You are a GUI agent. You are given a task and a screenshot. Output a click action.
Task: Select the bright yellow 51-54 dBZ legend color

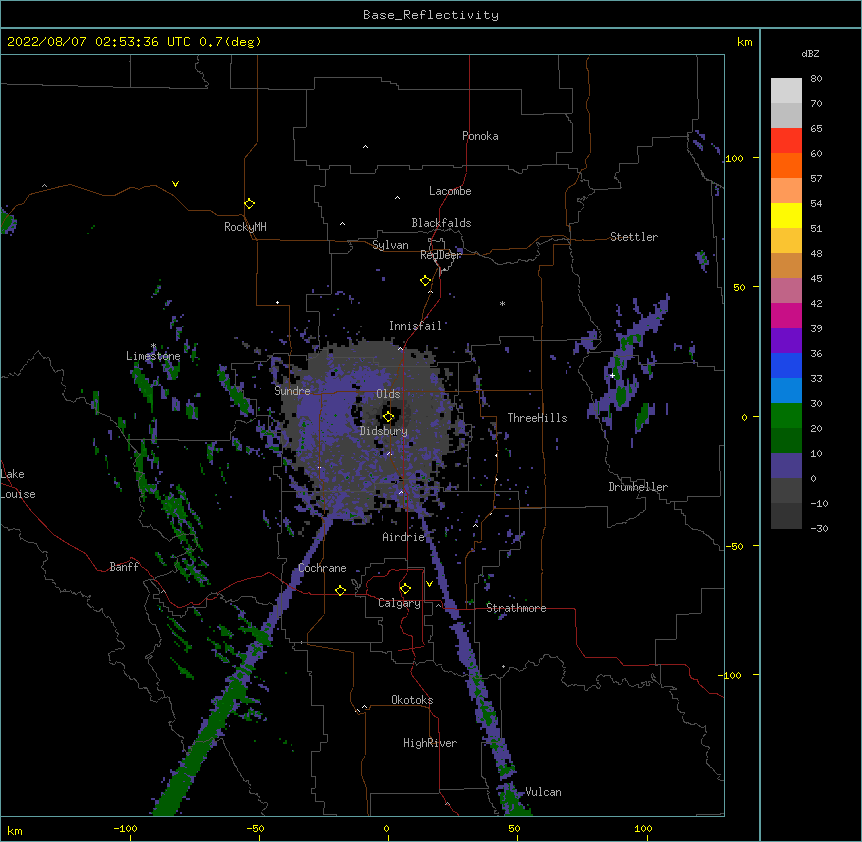786,215
